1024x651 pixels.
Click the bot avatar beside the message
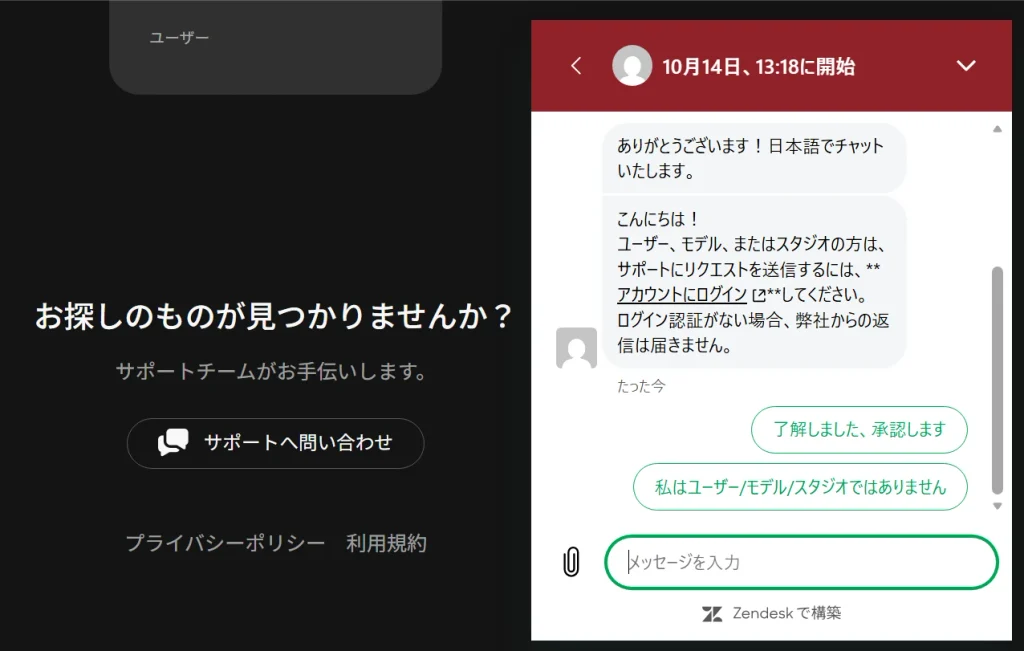pyautogui.click(x=576, y=348)
